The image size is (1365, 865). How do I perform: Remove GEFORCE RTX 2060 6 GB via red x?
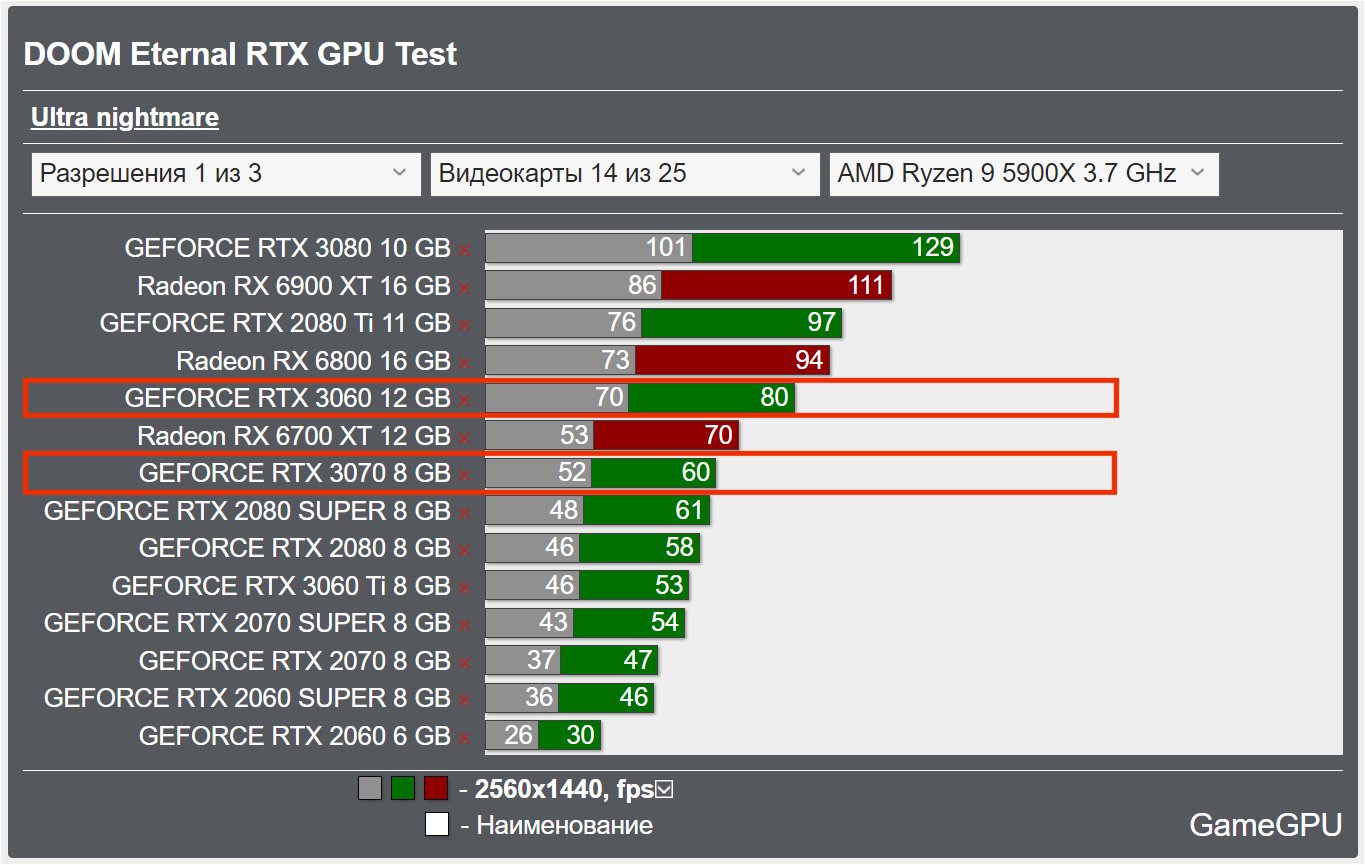tap(465, 738)
